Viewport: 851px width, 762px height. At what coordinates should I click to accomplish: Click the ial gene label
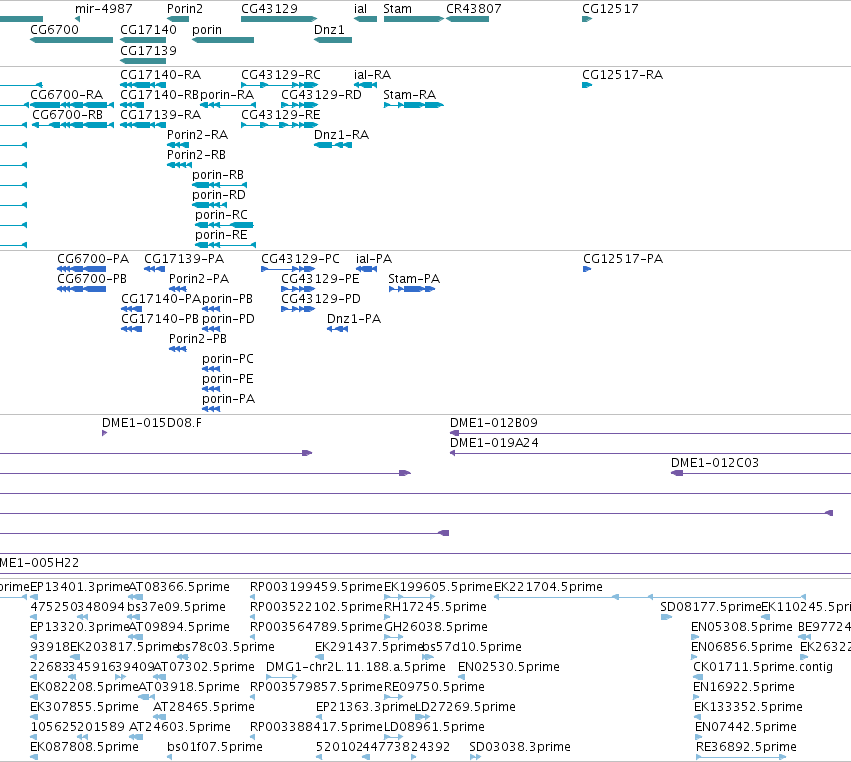(360, 9)
